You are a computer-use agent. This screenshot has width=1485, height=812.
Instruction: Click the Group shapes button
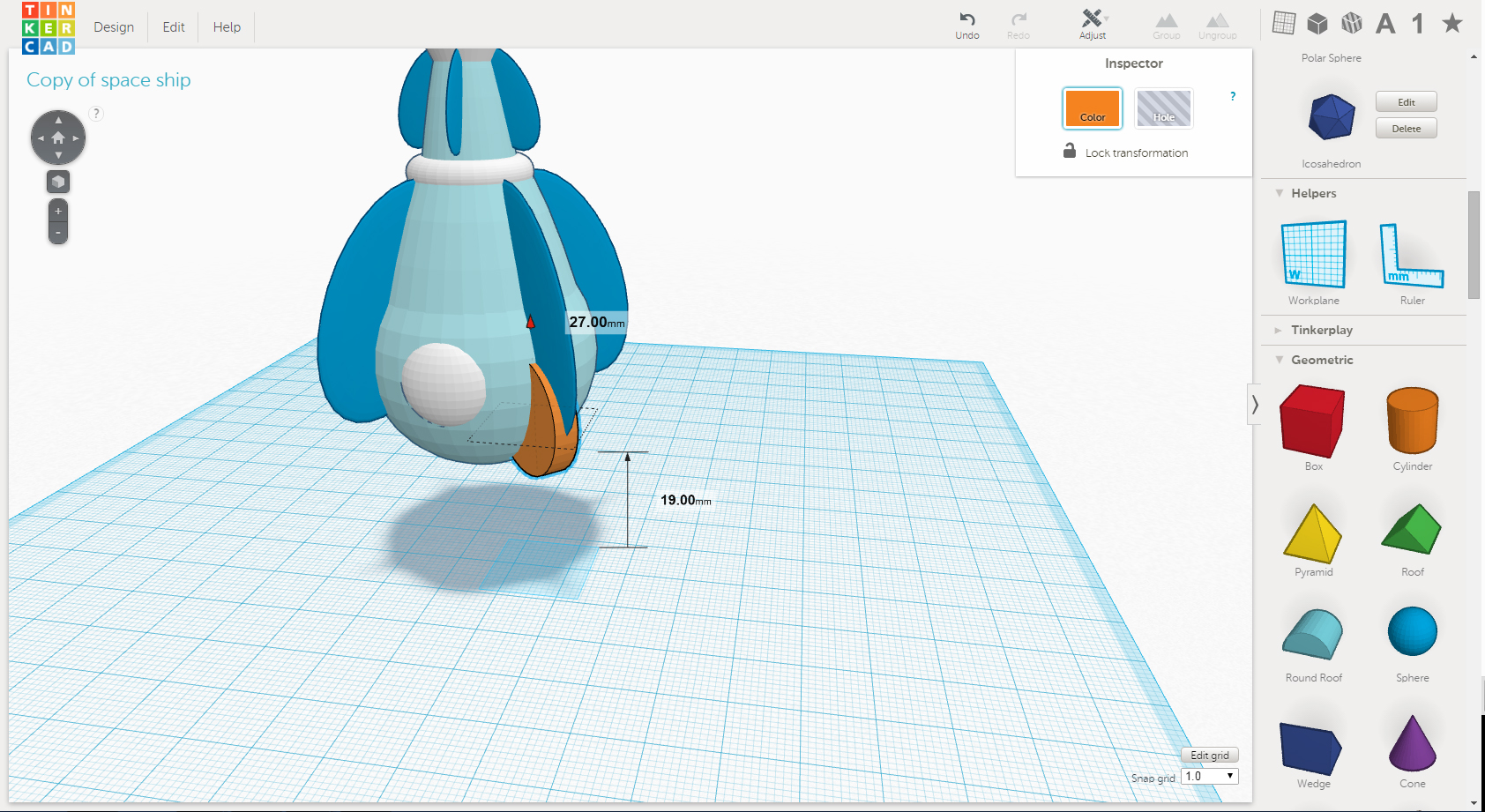pos(1167,25)
